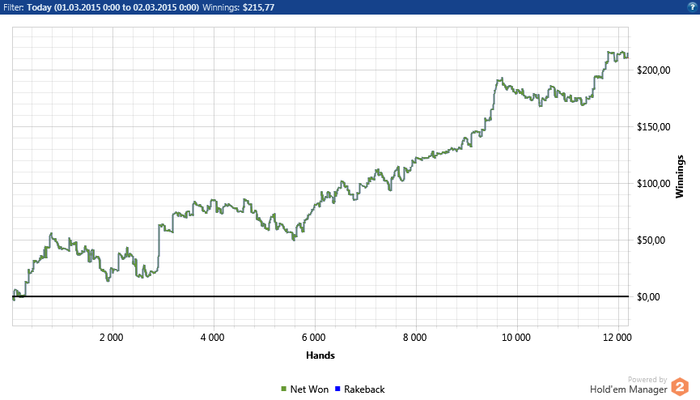Click the vertical Winnings axis title
The image size is (700, 400).
coord(679,176)
